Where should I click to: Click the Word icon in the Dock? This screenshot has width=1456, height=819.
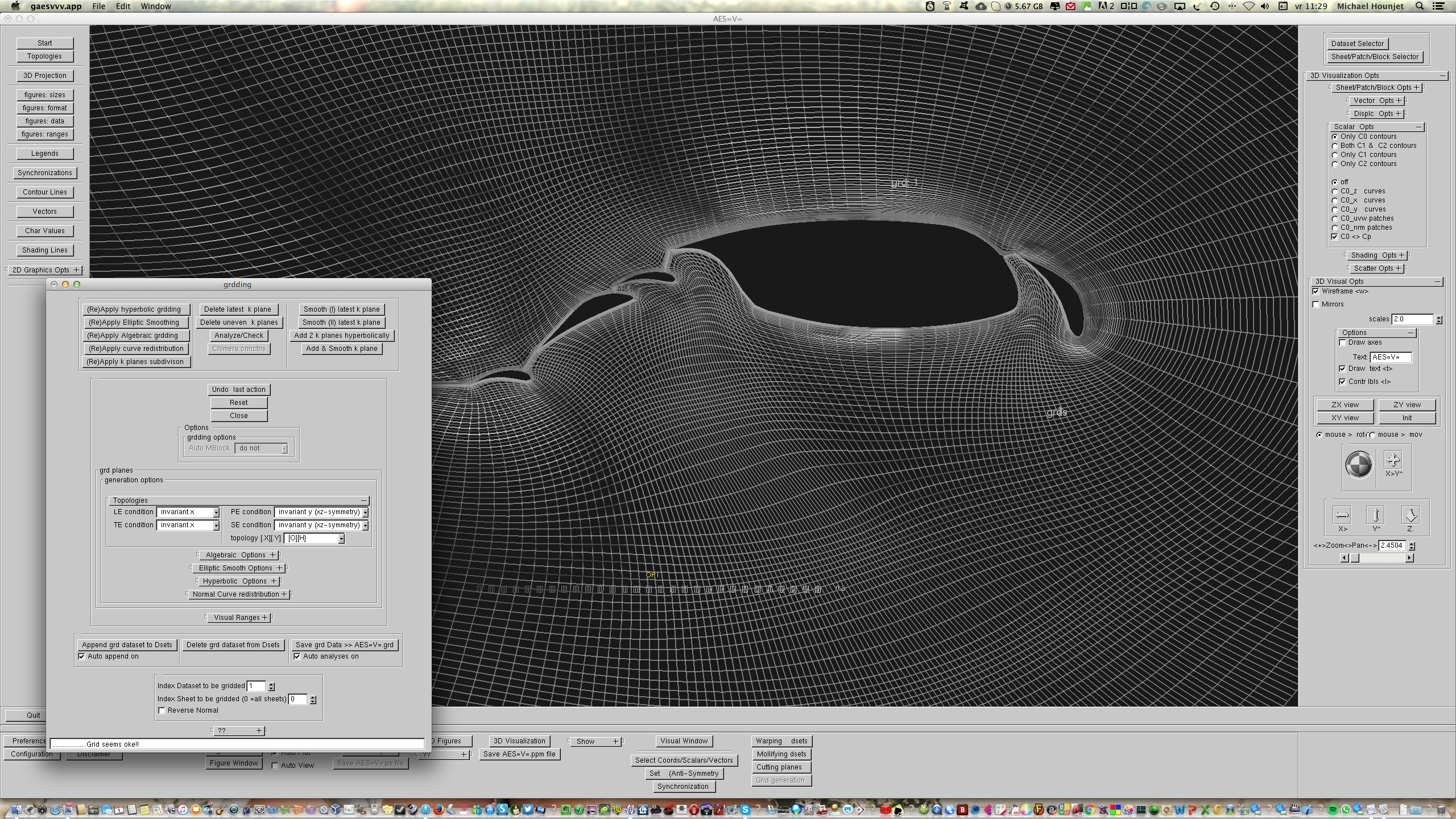coord(1180,809)
